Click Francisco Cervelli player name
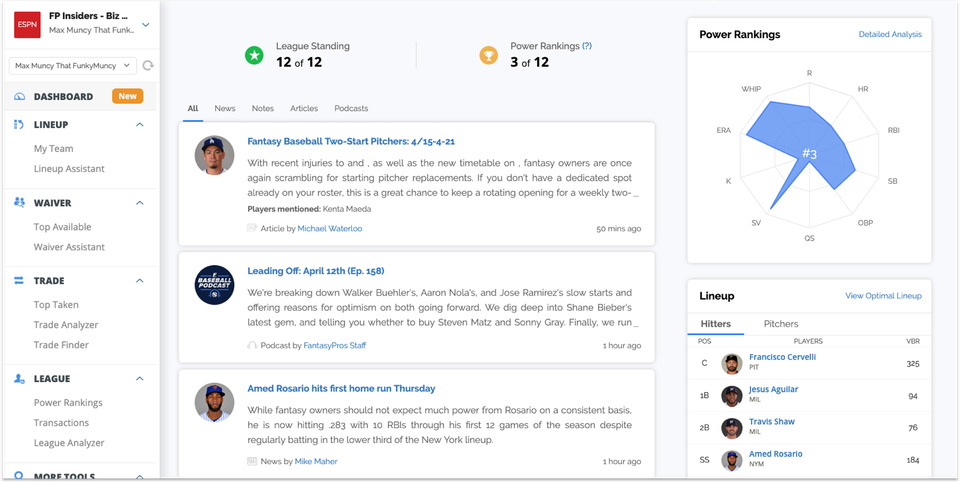This screenshot has height=482, width=960. coord(782,357)
